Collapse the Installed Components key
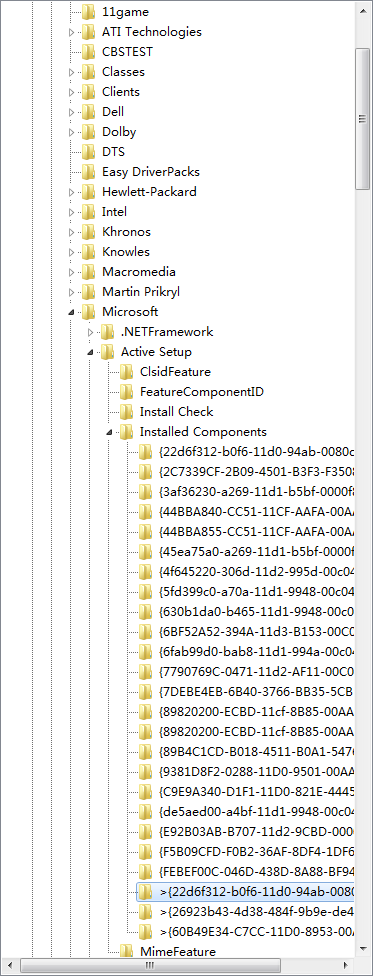 pos(109,432)
